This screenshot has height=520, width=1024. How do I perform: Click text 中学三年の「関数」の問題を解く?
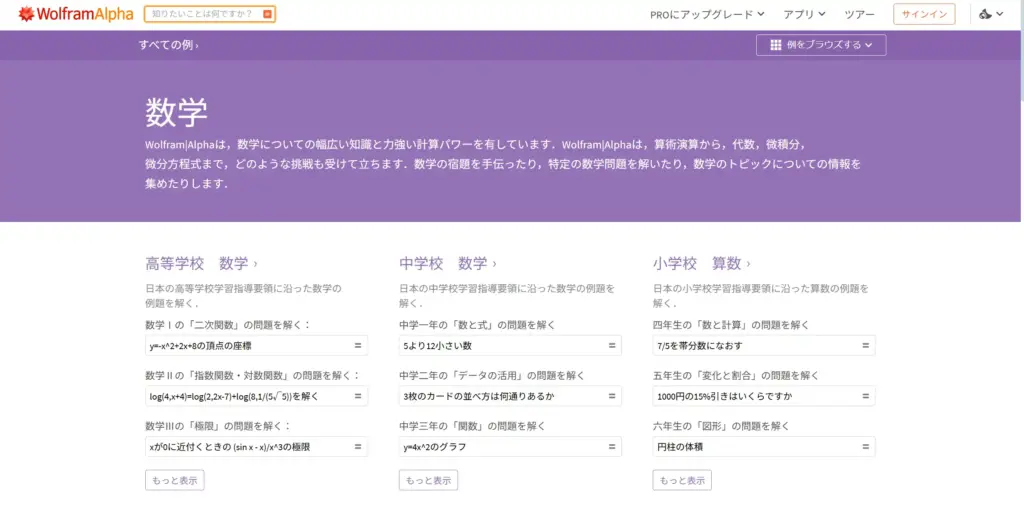click(472, 426)
